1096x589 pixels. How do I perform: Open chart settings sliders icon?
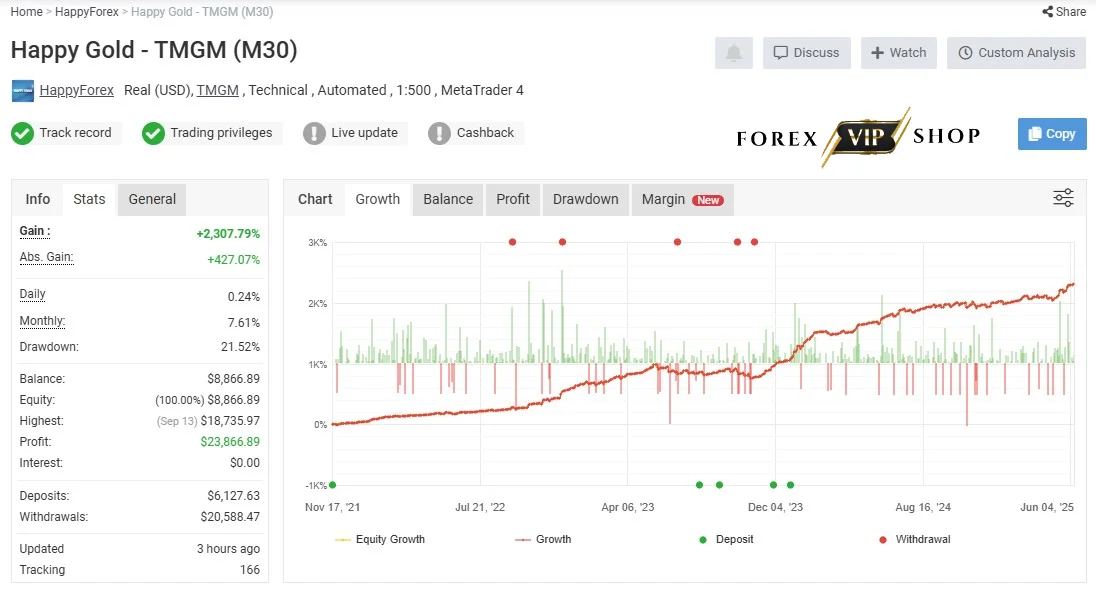point(1063,198)
